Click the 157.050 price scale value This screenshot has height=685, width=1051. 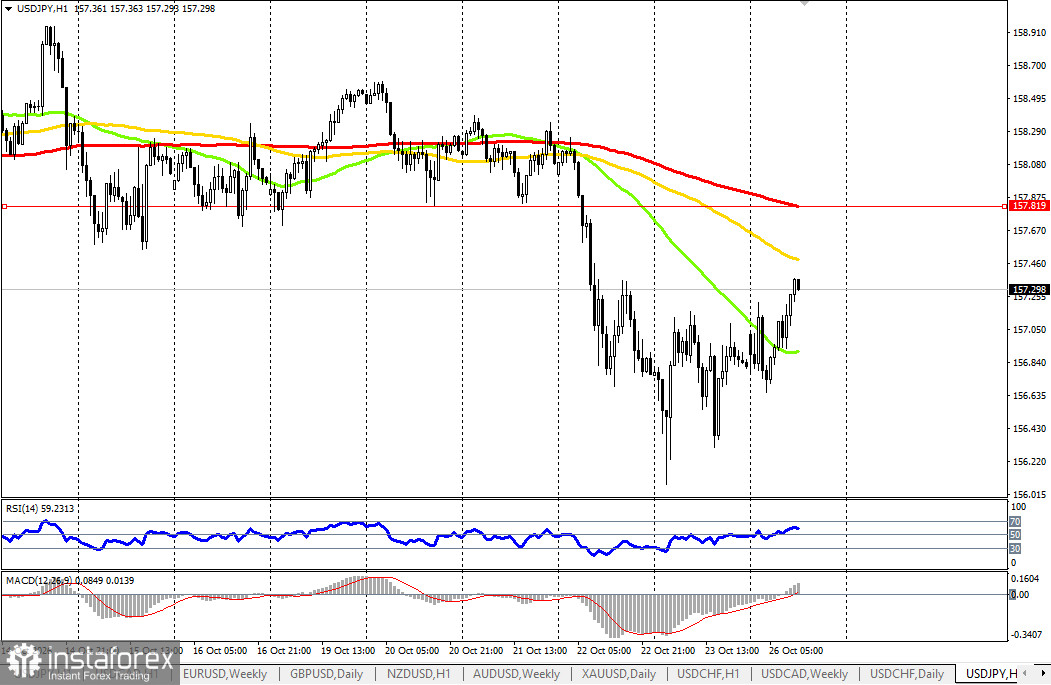[1030, 329]
